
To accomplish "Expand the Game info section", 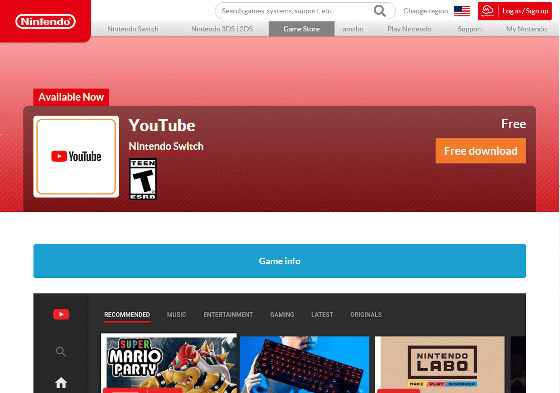I will coord(280,261).
